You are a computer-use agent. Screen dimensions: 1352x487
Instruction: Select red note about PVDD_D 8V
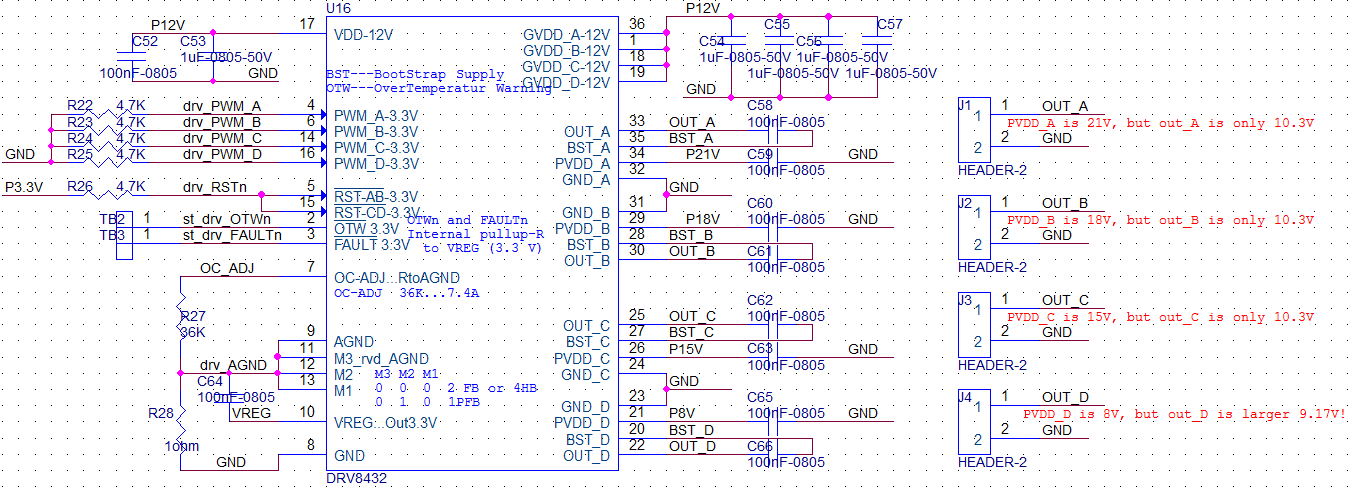(1184, 413)
